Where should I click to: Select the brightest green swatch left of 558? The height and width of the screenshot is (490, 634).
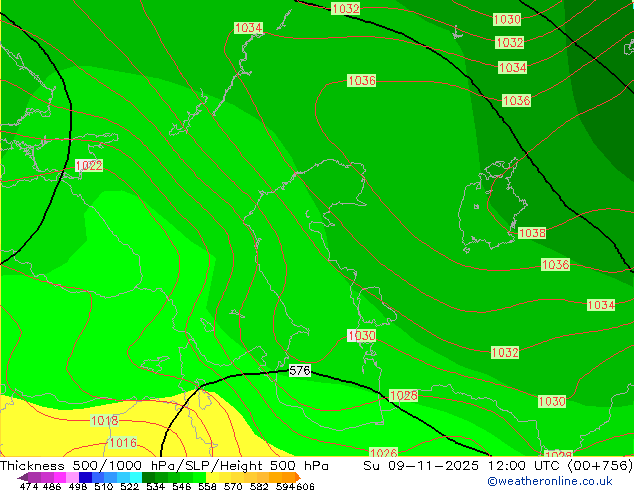point(199,477)
